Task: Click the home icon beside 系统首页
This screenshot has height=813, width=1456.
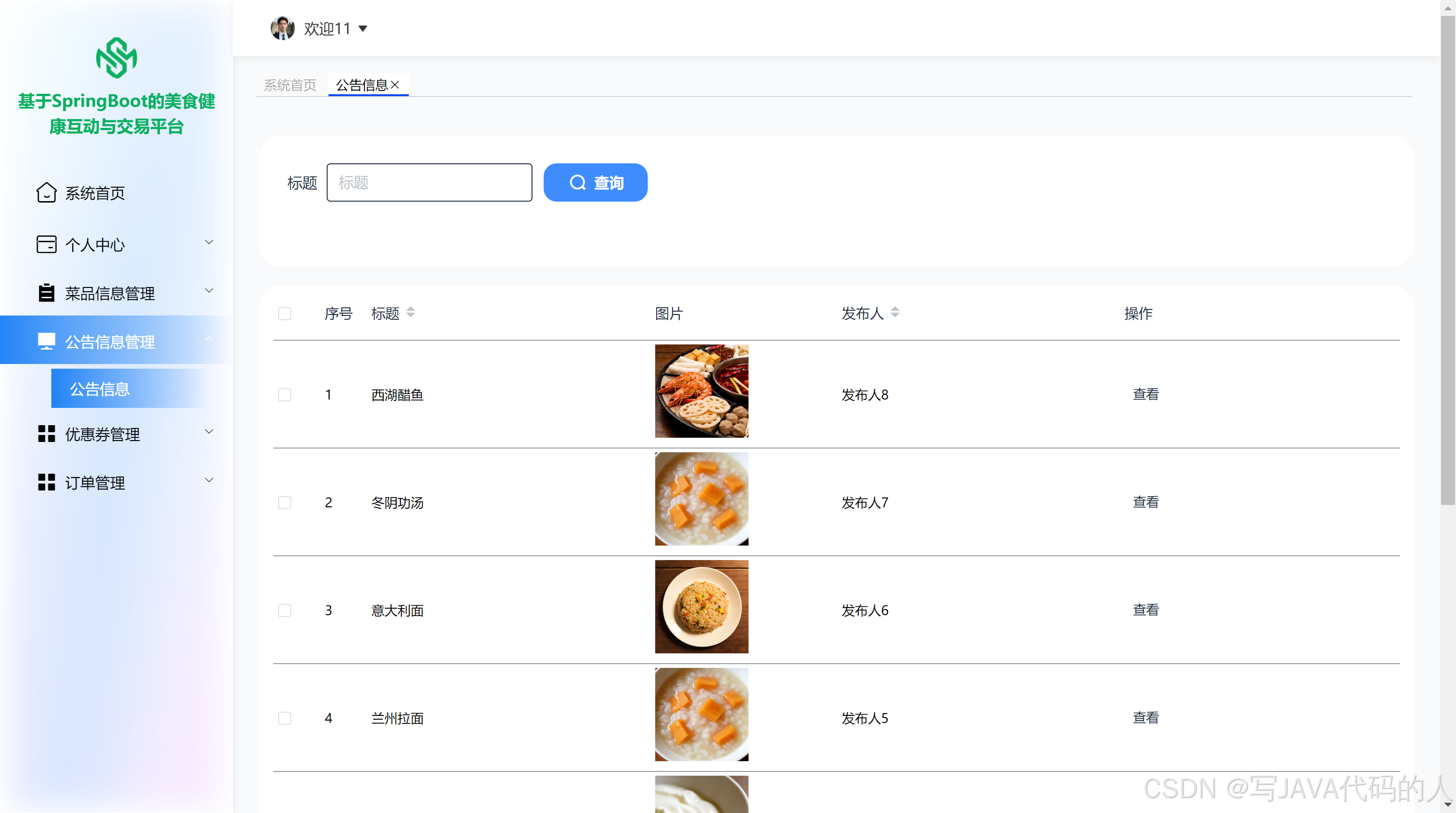Action: click(46, 192)
